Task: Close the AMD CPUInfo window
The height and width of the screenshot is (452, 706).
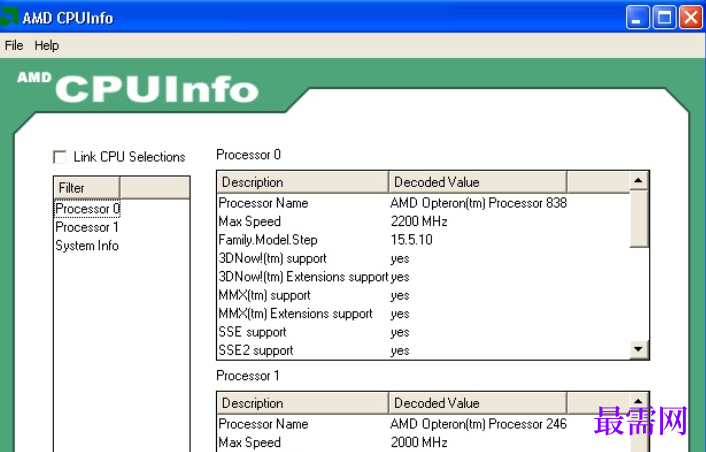Action: pyautogui.click(x=691, y=18)
